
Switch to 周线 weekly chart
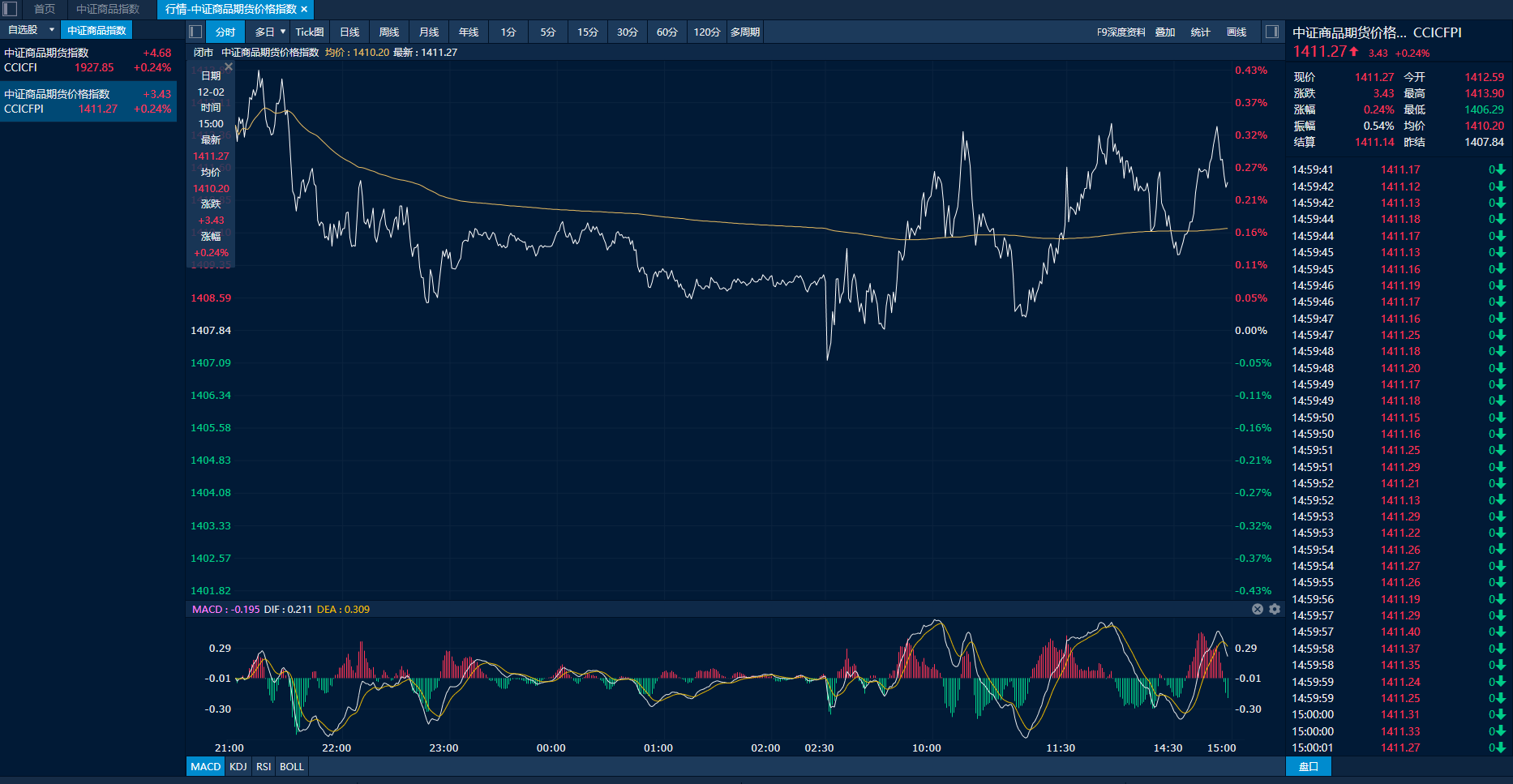[x=389, y=32]
